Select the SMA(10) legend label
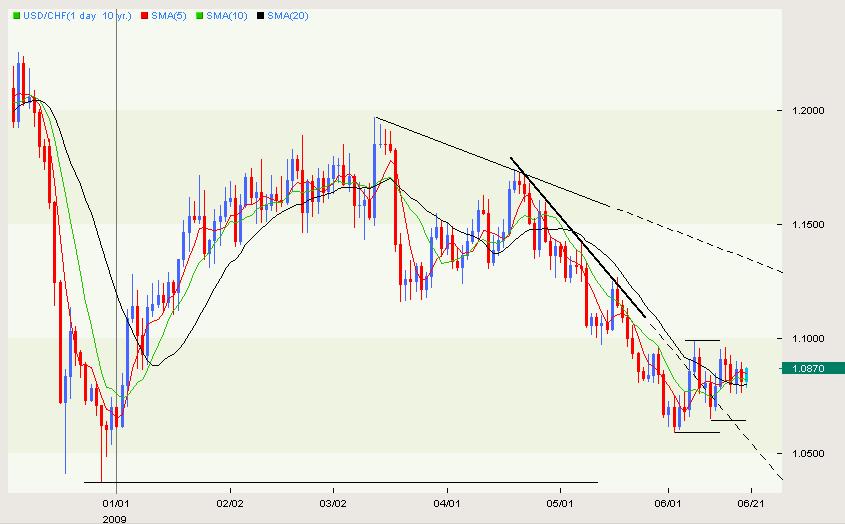 230,17
